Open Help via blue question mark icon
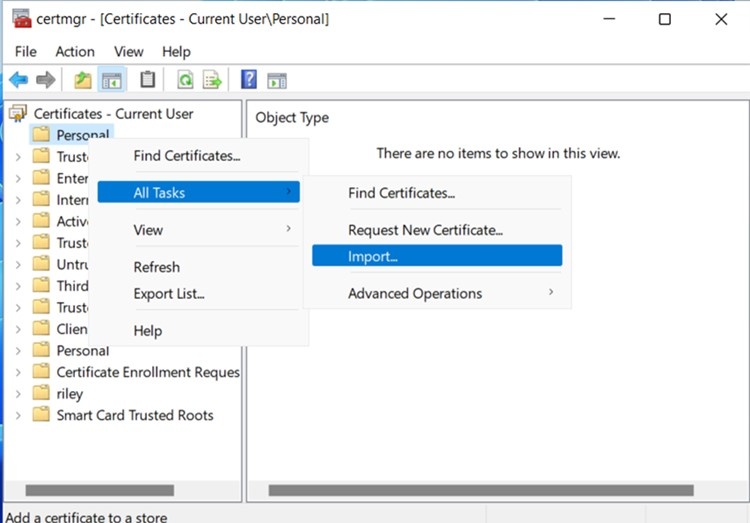Screen dimensions: 750x523 point(249,79)
